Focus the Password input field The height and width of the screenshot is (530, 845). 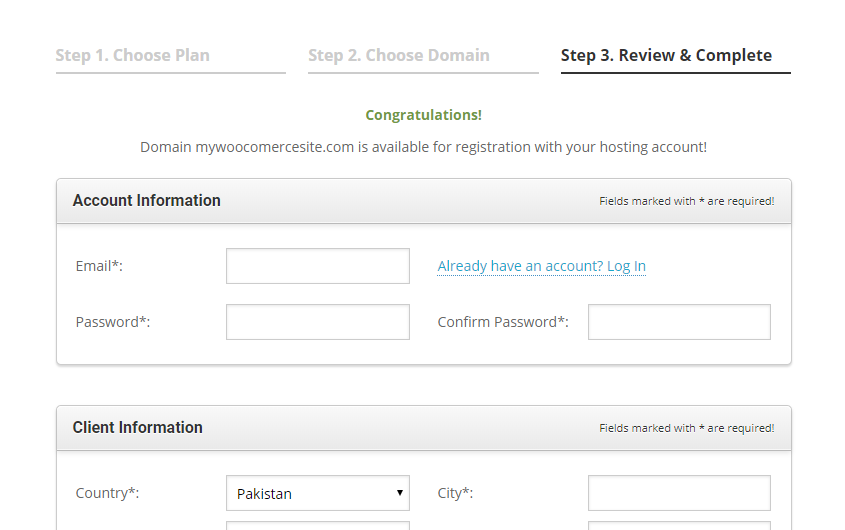tap(318, 322)
